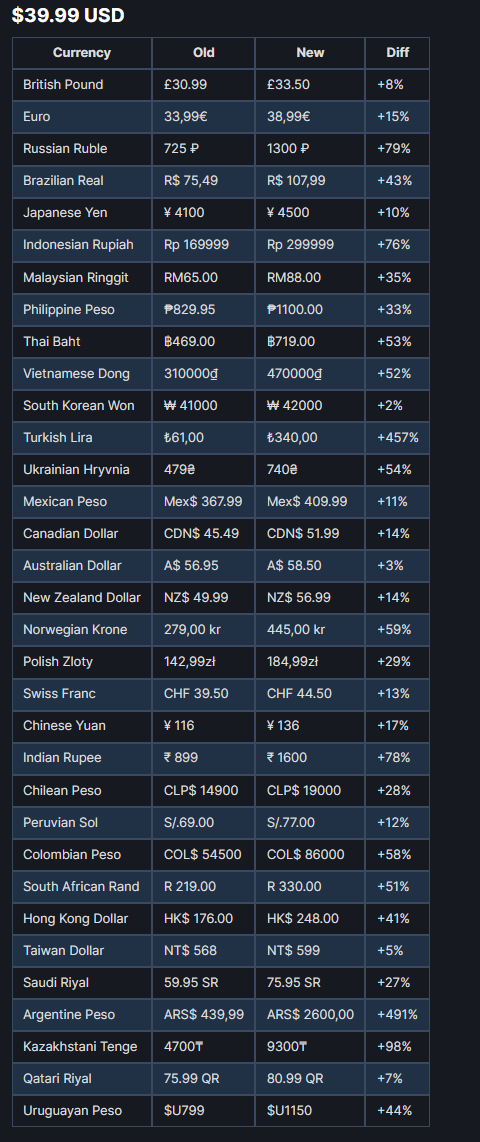Click the Norwegian Krone 445,00 kr cell
The image size is (480, 1142).
[x=310, y=630]
